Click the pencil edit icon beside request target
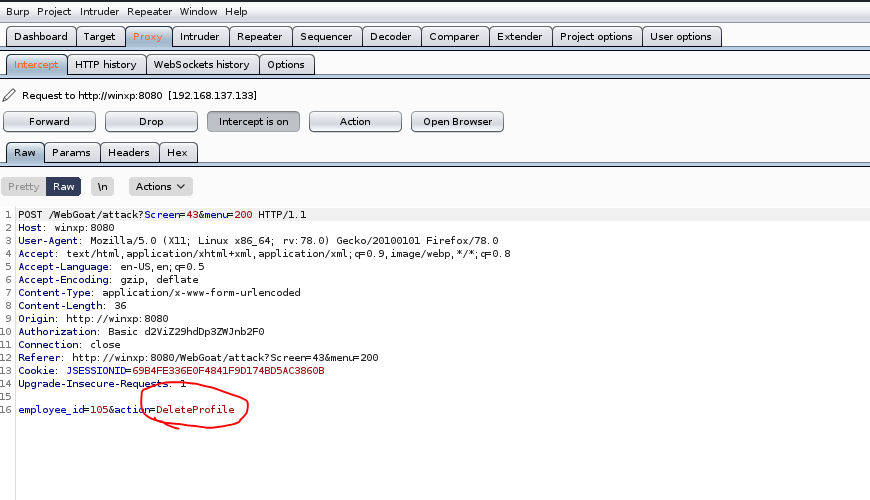Viewport: 870px width, 500px height. (9, 95)
